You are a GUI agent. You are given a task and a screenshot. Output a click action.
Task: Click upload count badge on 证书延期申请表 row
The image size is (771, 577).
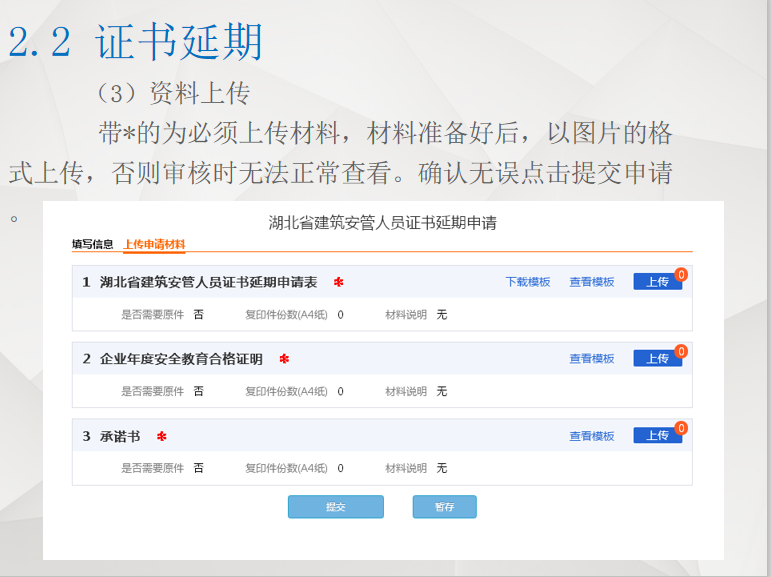pyautogui.click(x=681, y=274)
